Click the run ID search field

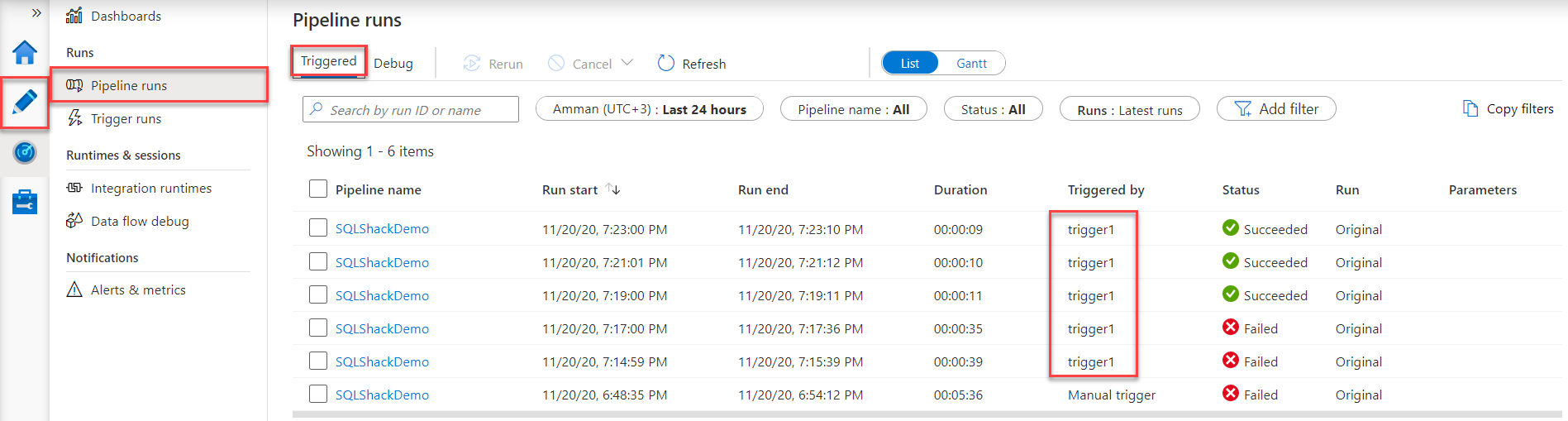[411, 110]
